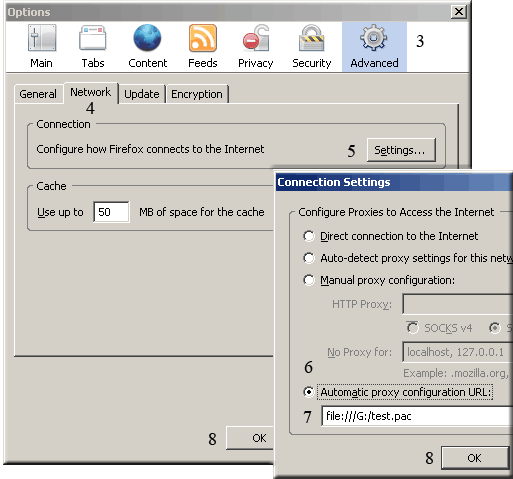Open the Content globe panel
Screen dimensions: 513x479
pyautogui.click(x=147, y=47)
